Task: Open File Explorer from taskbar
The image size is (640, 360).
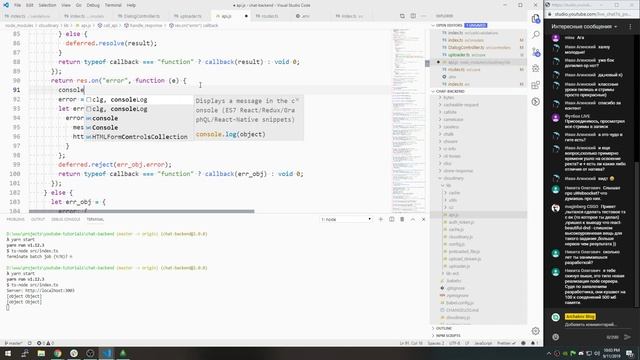Action: coord(41,353)
